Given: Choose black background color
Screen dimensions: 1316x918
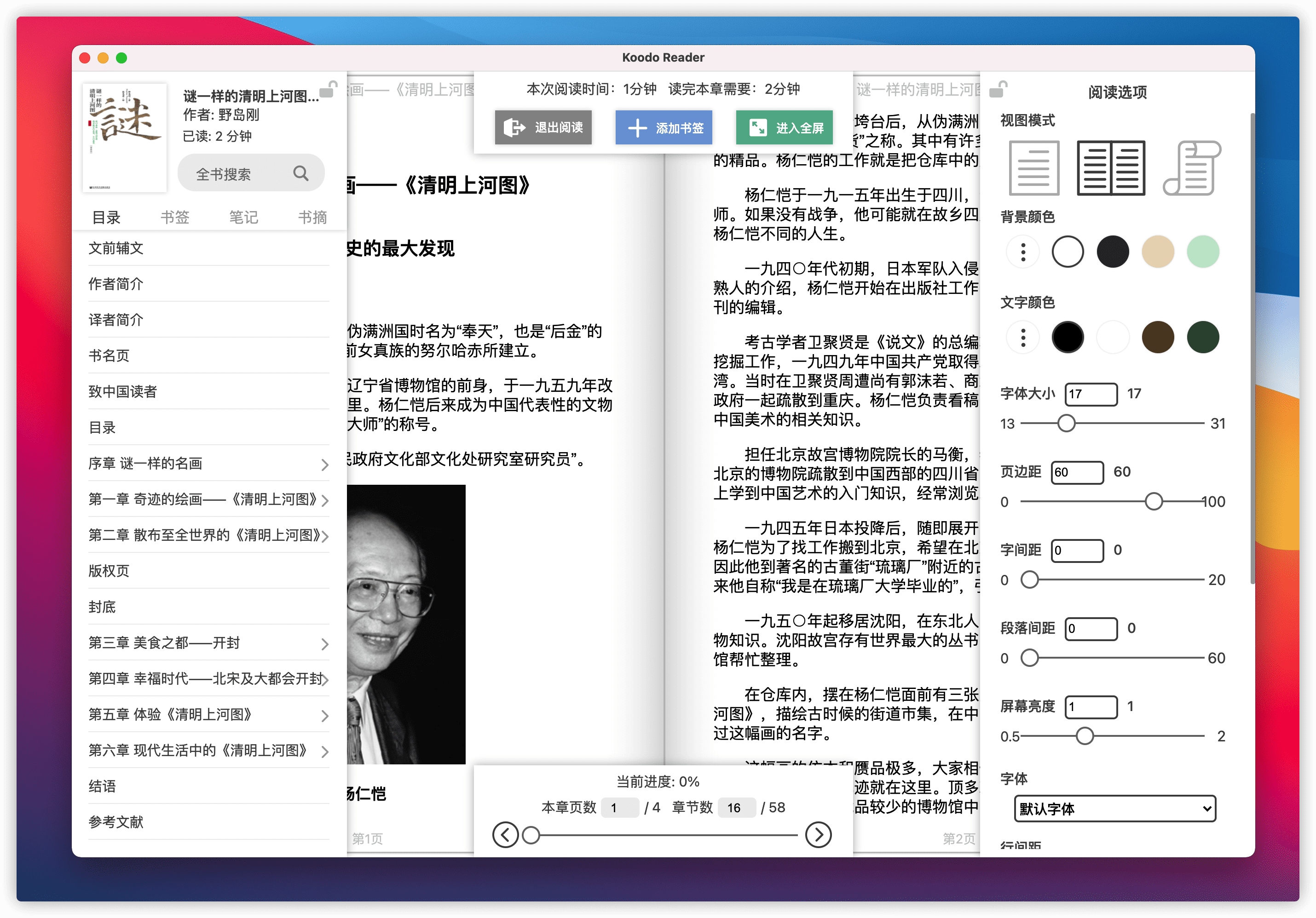Looking at the screenshot, I should click(x=1113, y=252).
